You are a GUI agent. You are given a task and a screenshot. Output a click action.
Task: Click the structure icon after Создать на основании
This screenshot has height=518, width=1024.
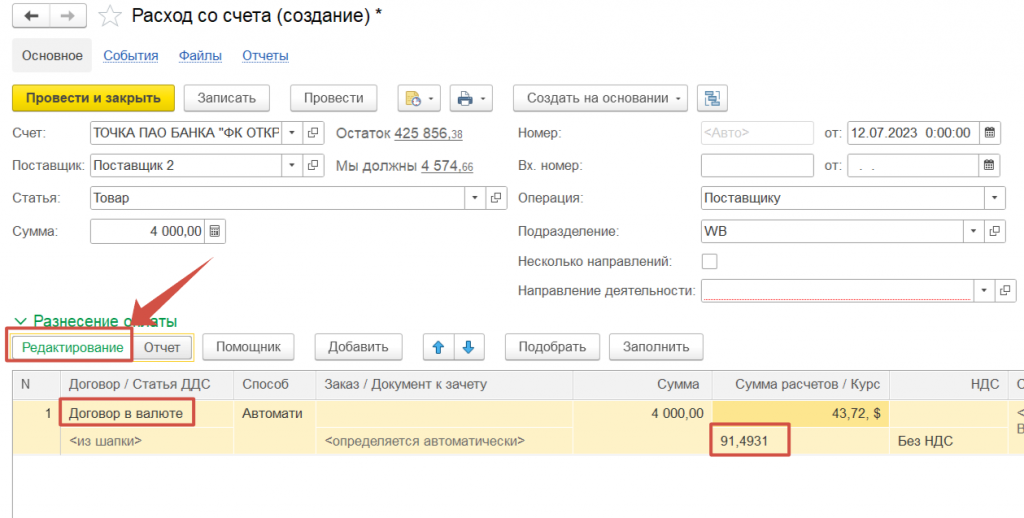712,98
